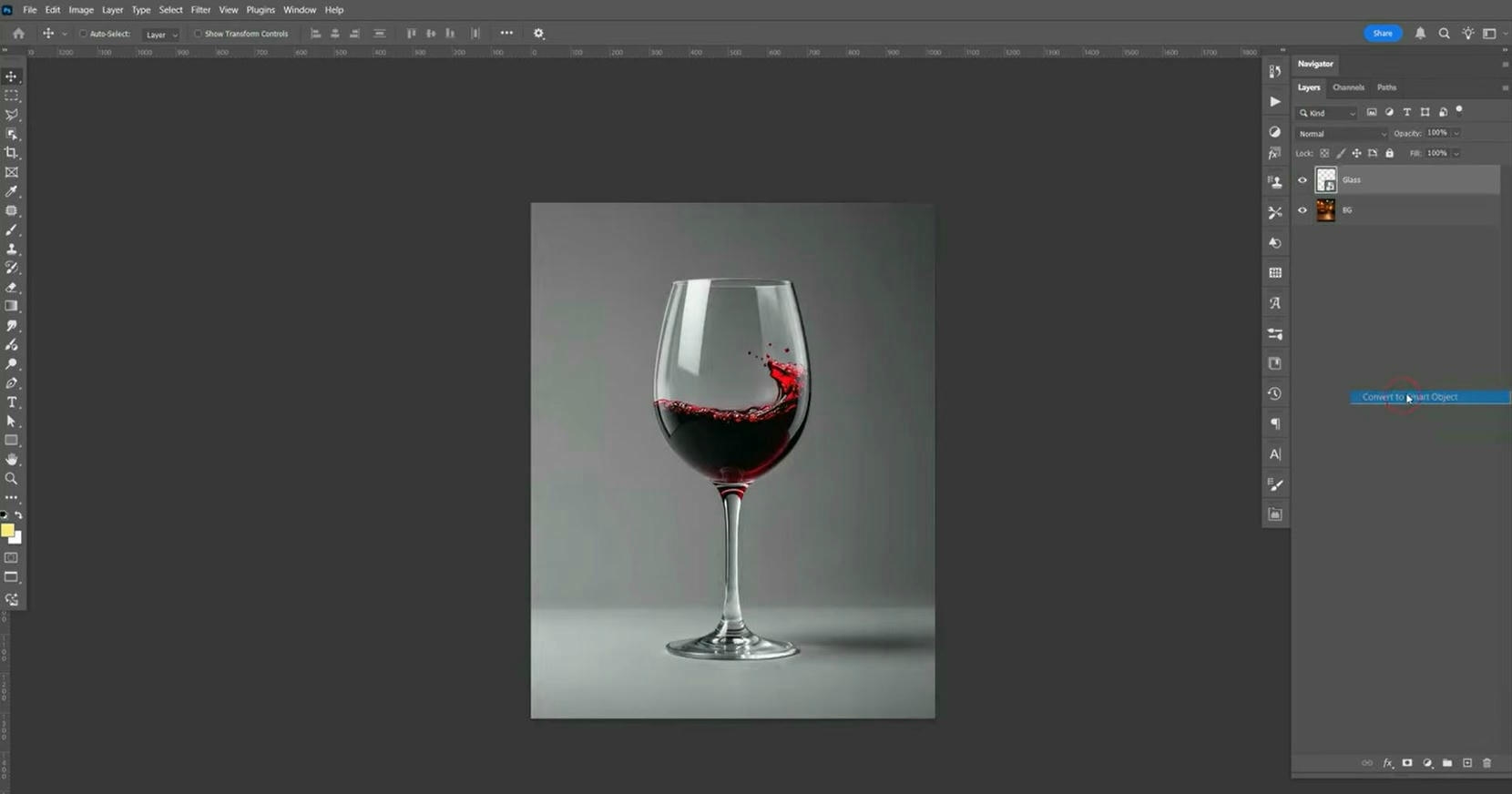The height and width of the screenshot is (794, 1512).
Task: Hide the Glass layer
Action: tap(1303, 180)
